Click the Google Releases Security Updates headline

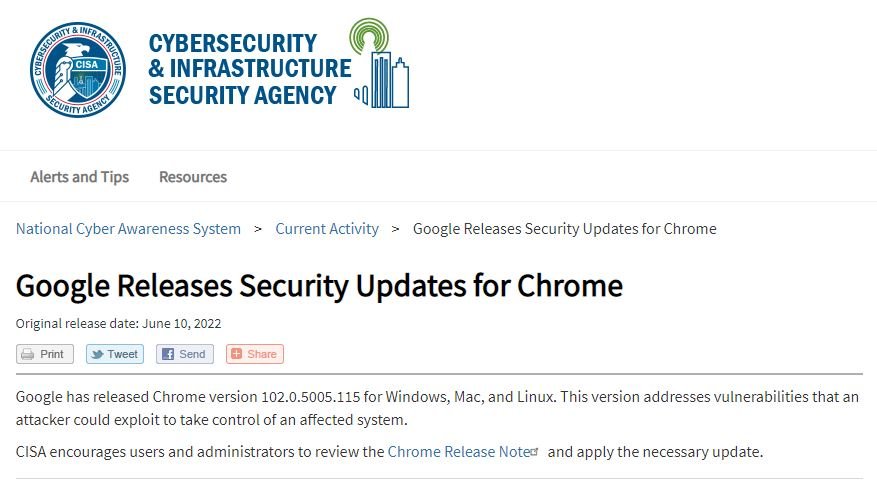[x=319, y=286]
